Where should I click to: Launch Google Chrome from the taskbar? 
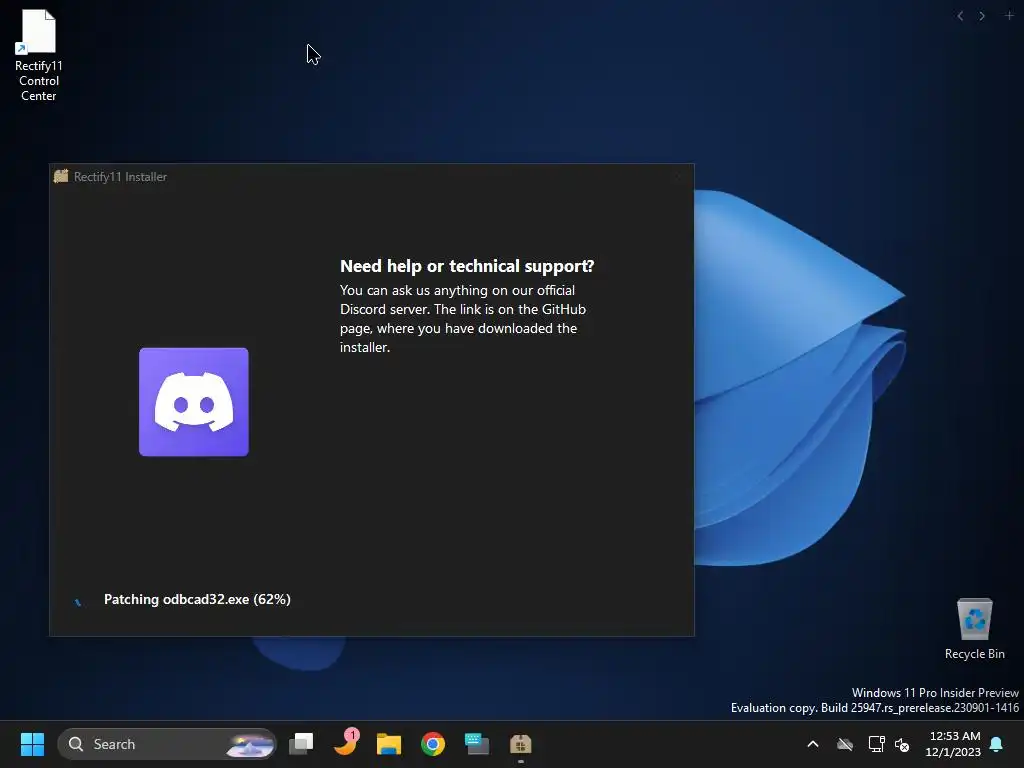pos(432,744)
